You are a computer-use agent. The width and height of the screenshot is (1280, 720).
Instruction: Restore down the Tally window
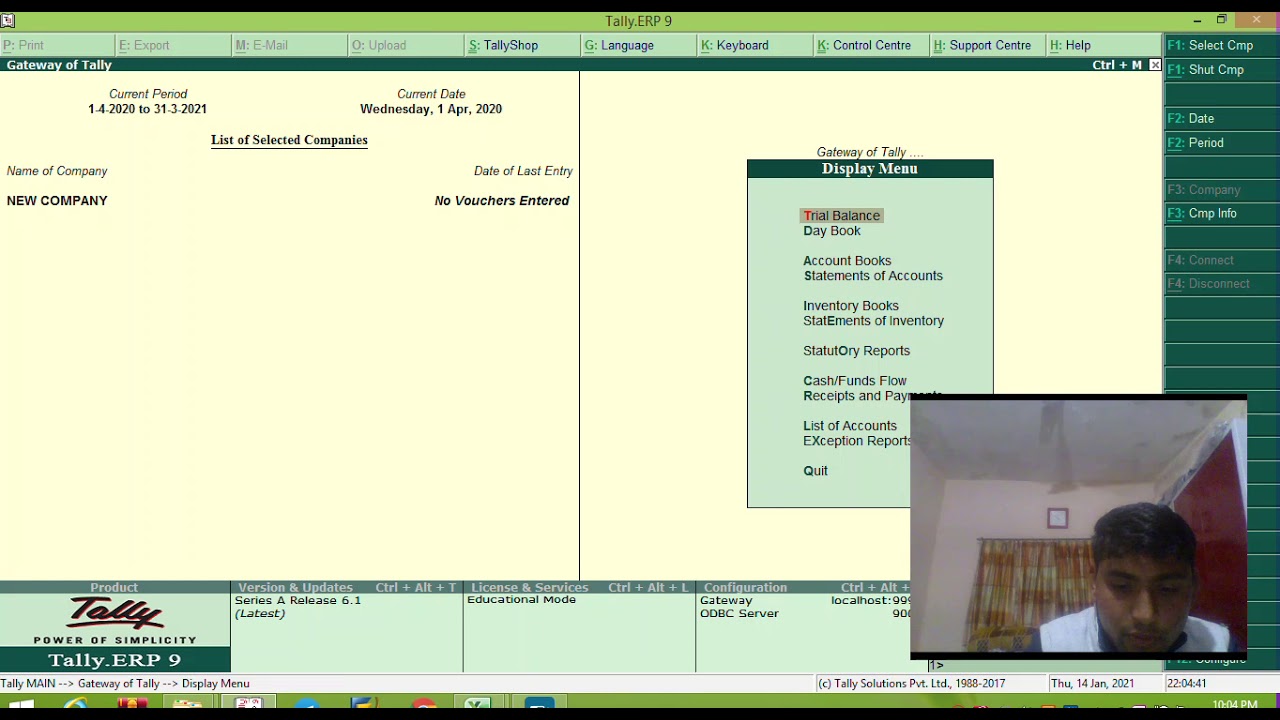tap(1221, 20)
